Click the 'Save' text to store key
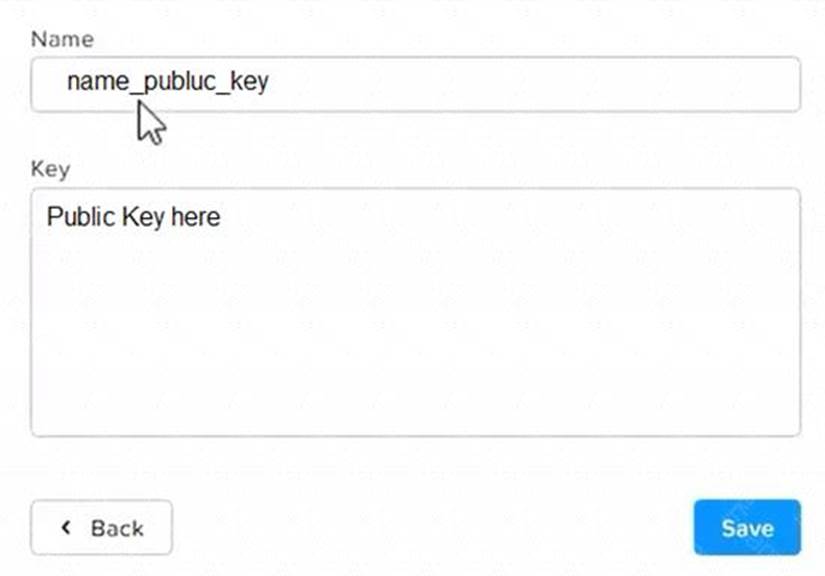Image resolution: width=825 pixels, height=576 pixels. coord(747,528)
